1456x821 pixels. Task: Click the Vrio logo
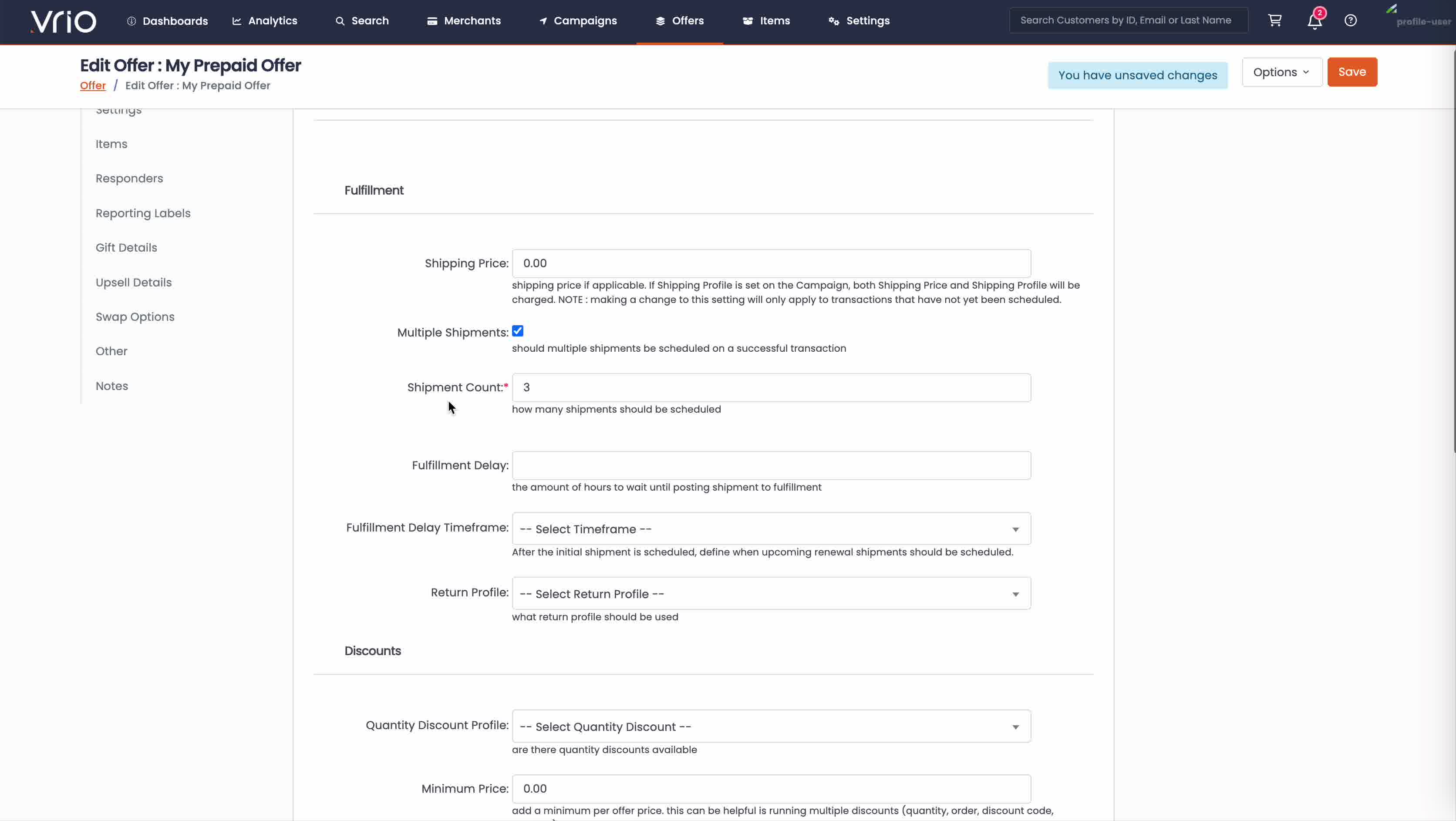(63, 21)
